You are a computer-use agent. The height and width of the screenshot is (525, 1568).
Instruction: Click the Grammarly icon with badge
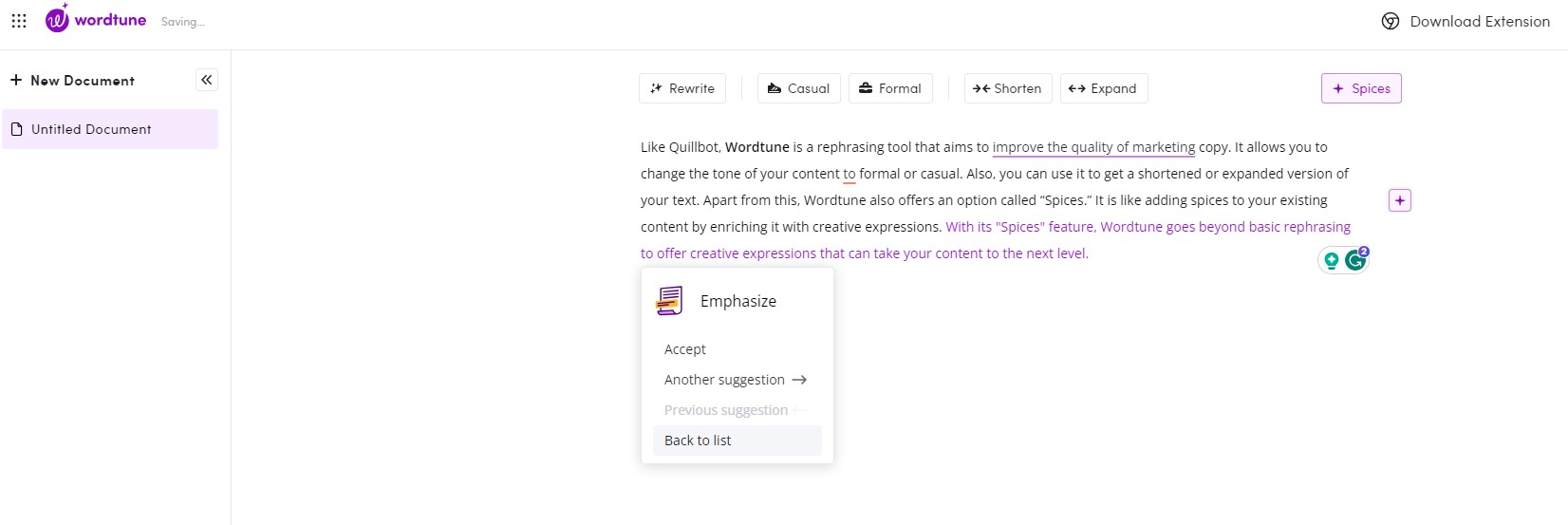pyautogui.click(x=1356, y=259)
